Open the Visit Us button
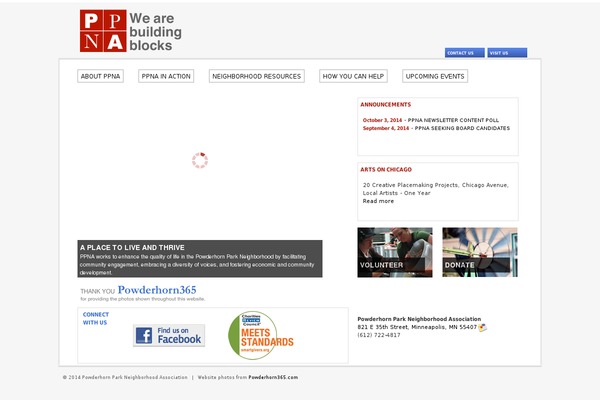This screenshot has width=600, height=400. coord(507,53)
